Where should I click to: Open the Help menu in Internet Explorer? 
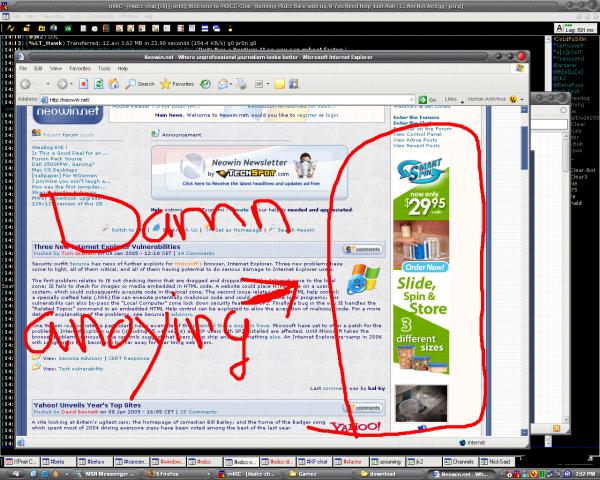click(x=122, y=69)
